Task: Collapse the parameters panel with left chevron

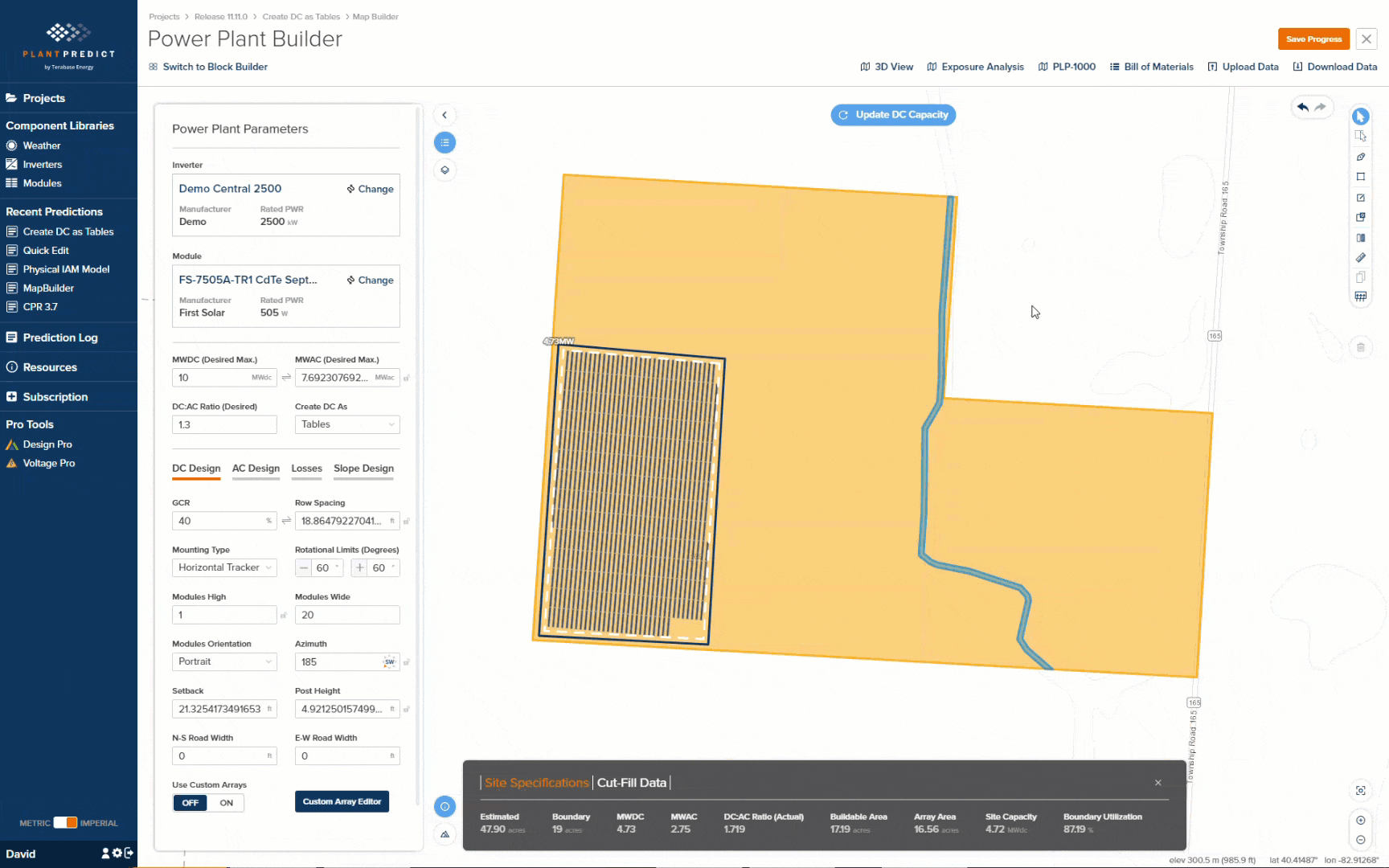Action: pos(445,115)
